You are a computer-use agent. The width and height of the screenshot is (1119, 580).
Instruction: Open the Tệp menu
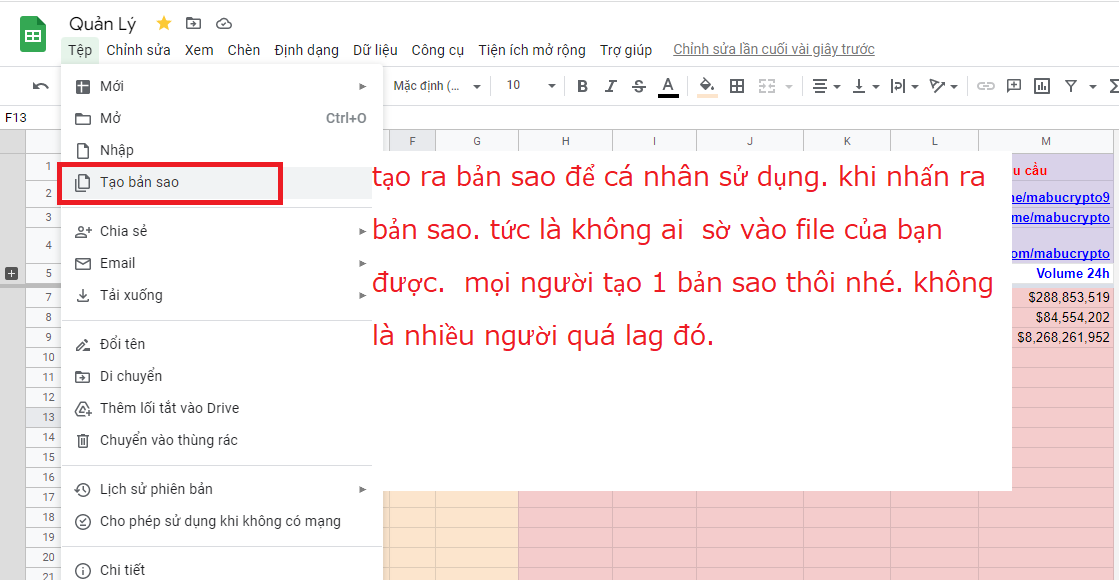click(80, 50)
